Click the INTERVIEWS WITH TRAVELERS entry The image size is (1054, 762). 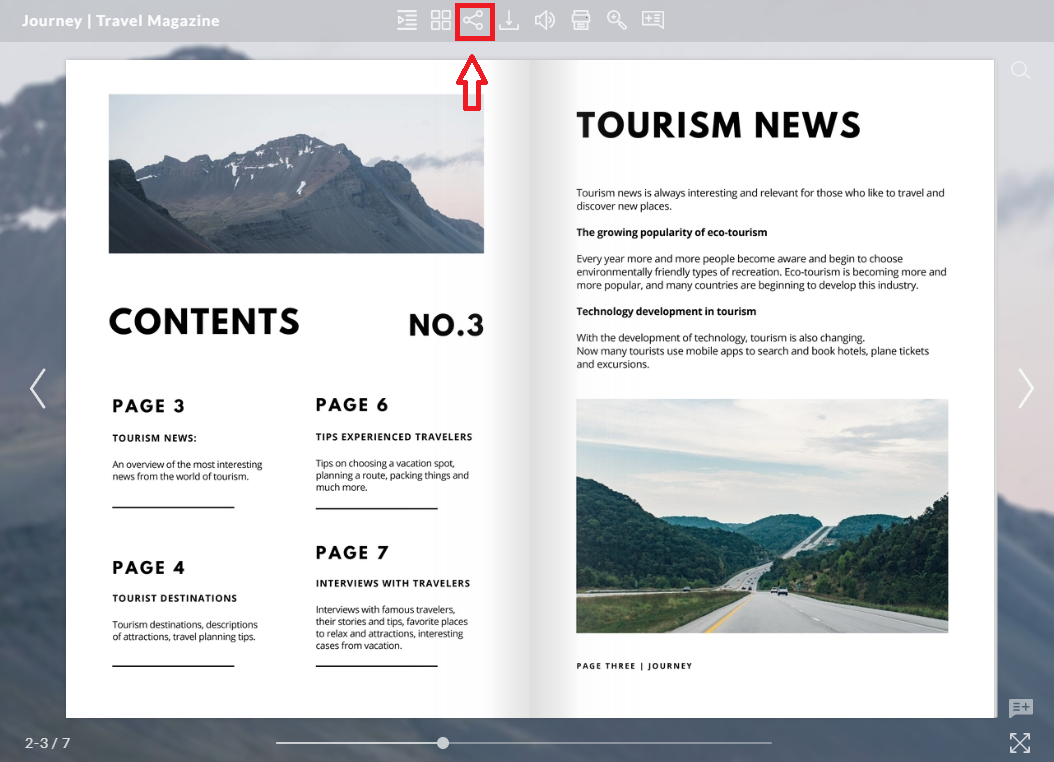pos(393,583)
